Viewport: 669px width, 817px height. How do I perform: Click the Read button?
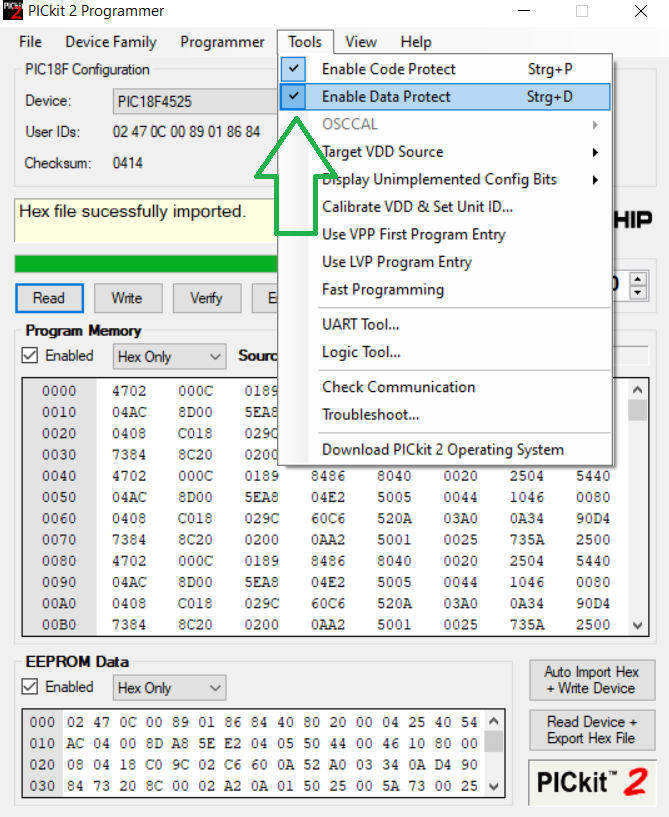point(48,298)
